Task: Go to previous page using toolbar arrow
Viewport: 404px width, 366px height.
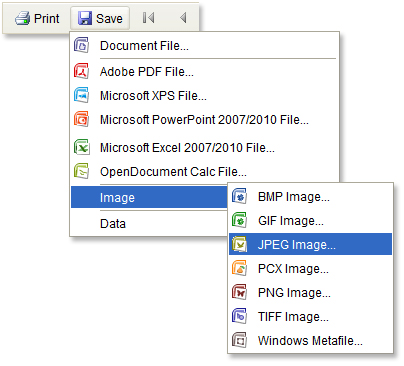Action: 183,18
